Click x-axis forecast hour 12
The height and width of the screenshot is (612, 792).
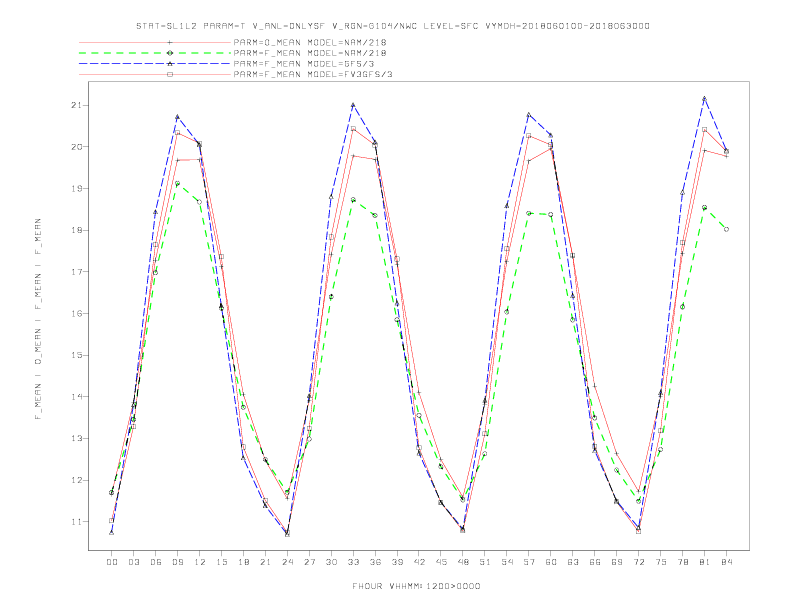pyautogui.click(x=200, y=562)
